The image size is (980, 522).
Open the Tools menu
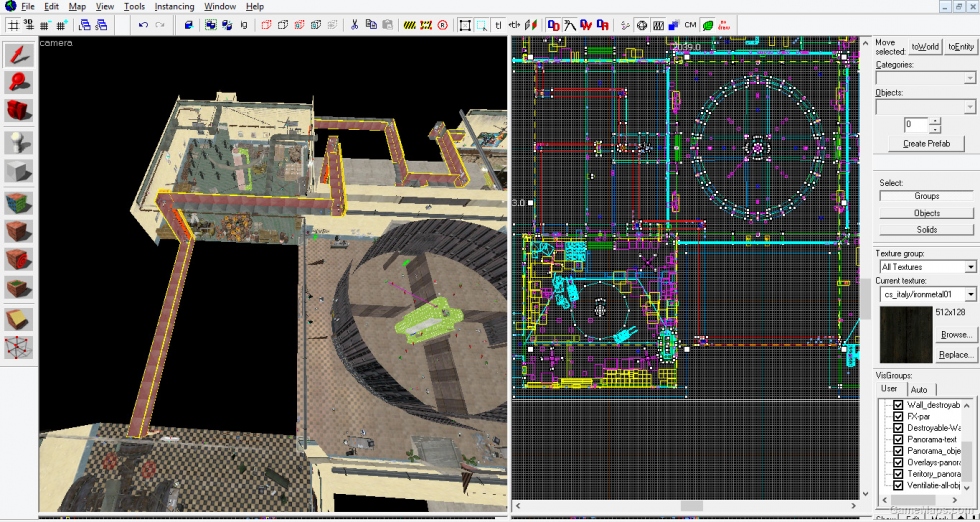coord(134,6)
